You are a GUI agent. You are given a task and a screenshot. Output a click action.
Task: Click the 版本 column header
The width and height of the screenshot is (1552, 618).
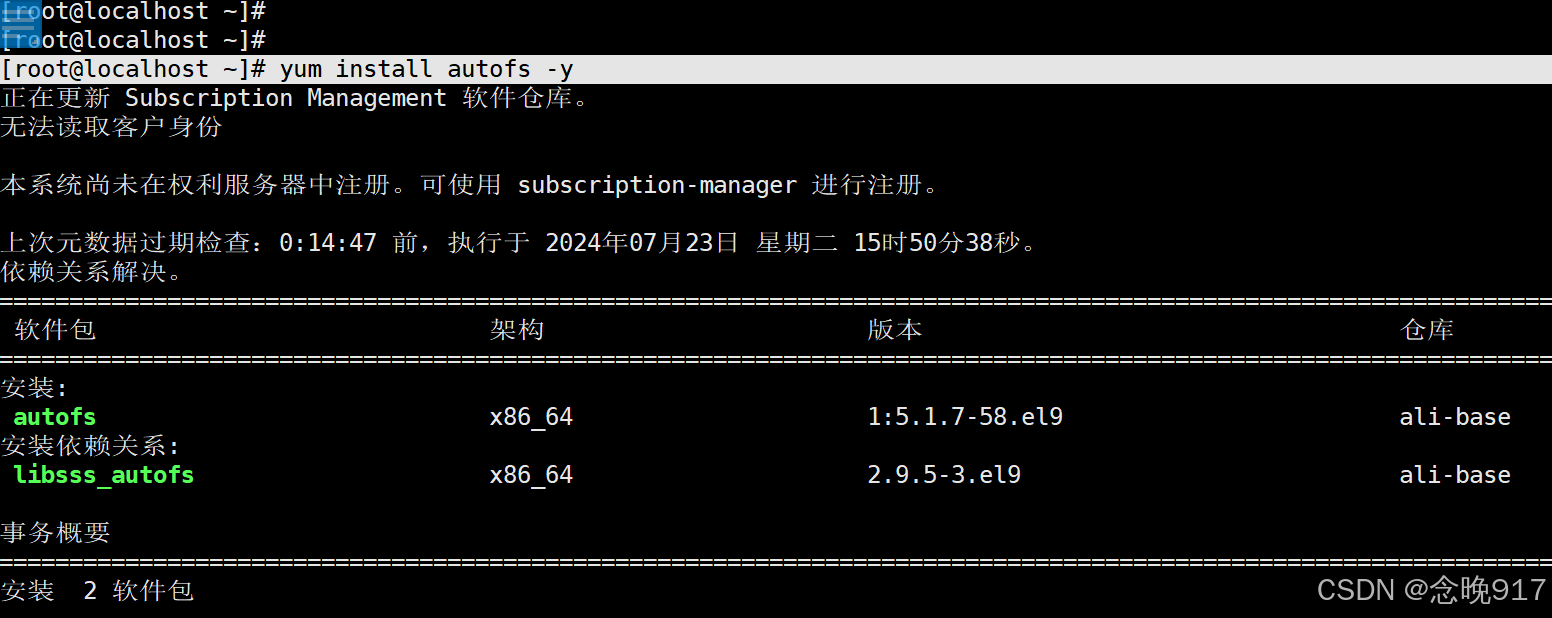(894, 330)
